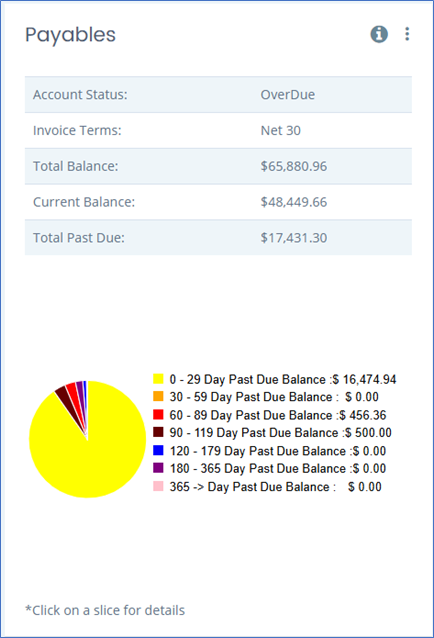
Task: Click the Account Status OverDue value
Action: pyautogui.click(x=288, y=94)
